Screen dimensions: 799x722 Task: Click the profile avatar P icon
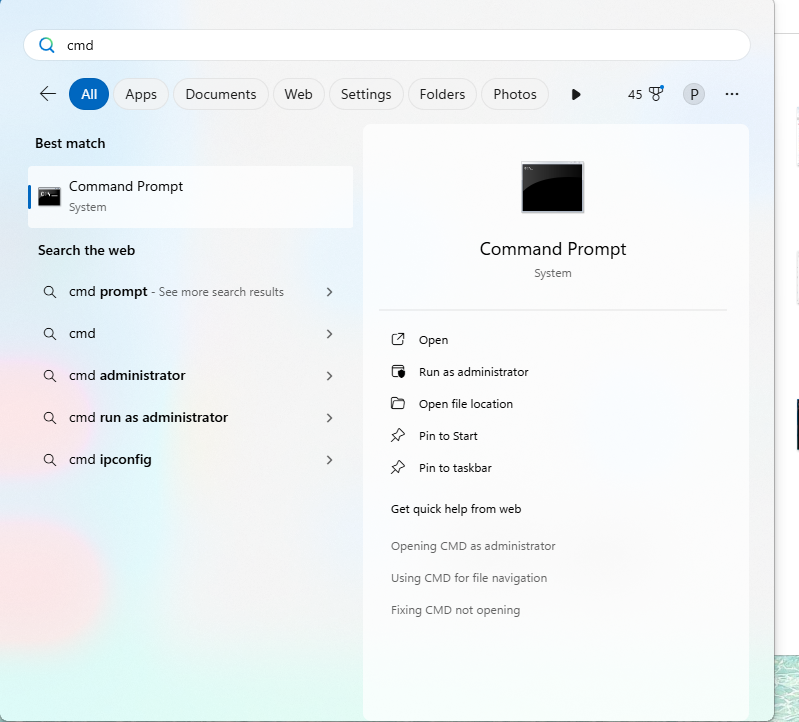click(693, 94)
